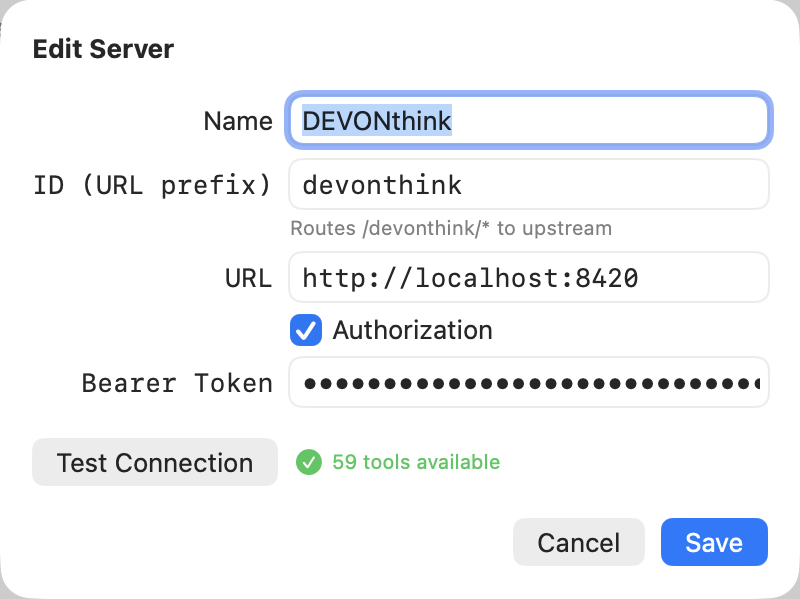Click the ID URL prefix field
800x599 pixels.
click(529, 184)
